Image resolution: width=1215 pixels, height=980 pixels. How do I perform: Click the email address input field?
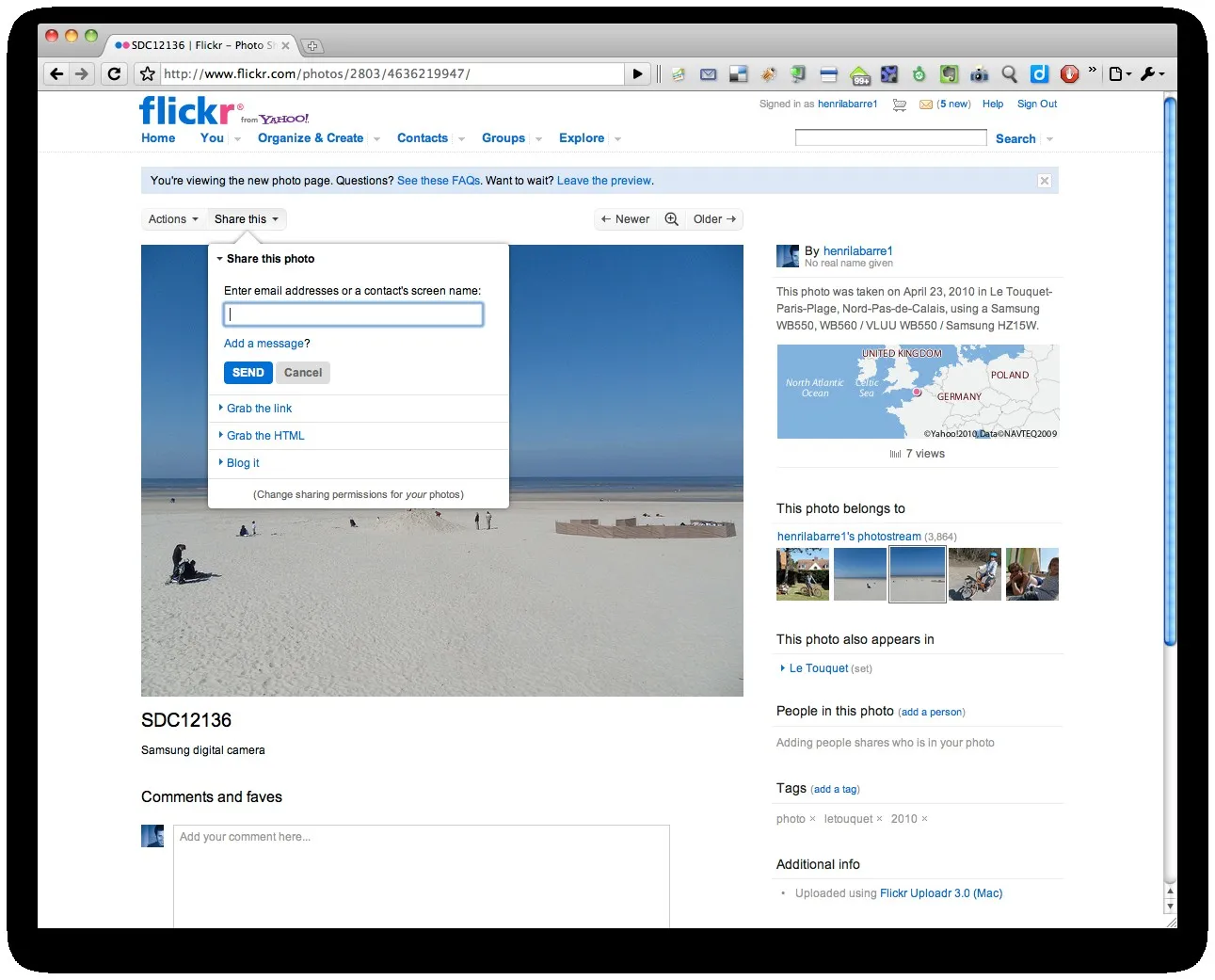353,314
